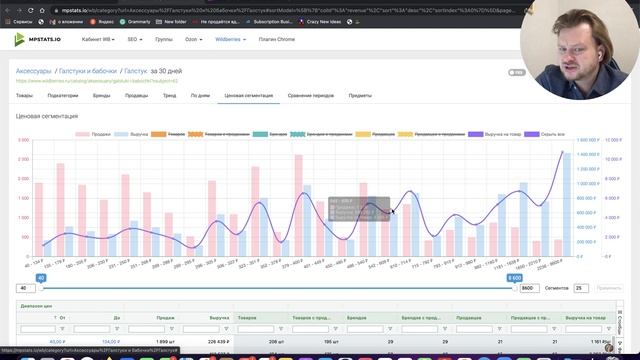Click the minimum price slider handle at 40
The image size is (640, 360).
(x=41, y=288)
